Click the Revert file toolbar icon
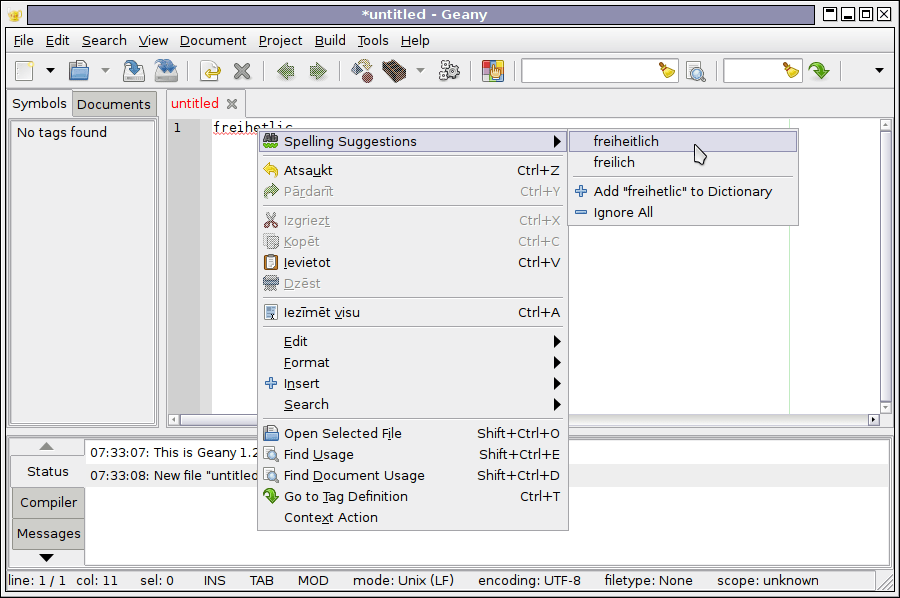Viewport: 900px width, 598px height. [211, 71]
